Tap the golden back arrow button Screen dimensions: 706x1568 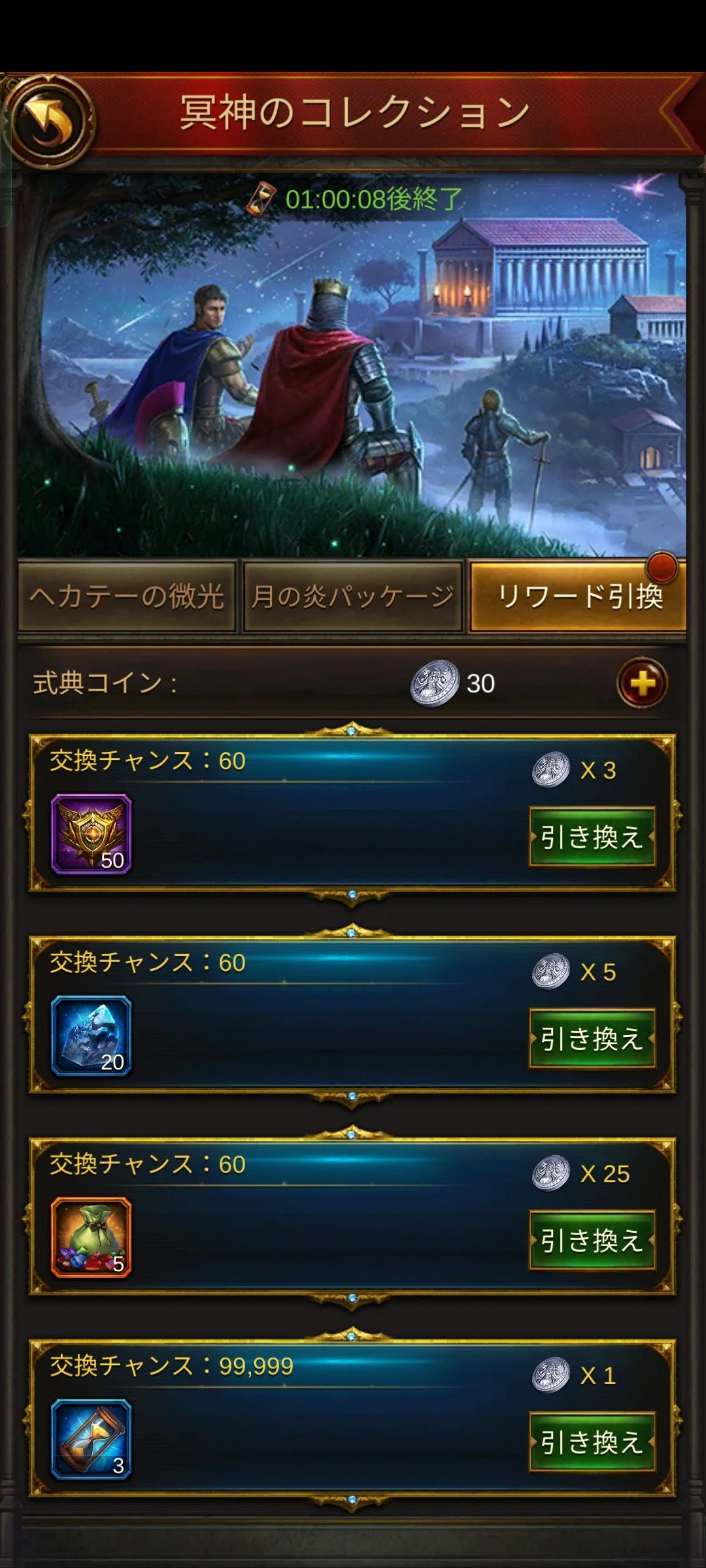50,120
